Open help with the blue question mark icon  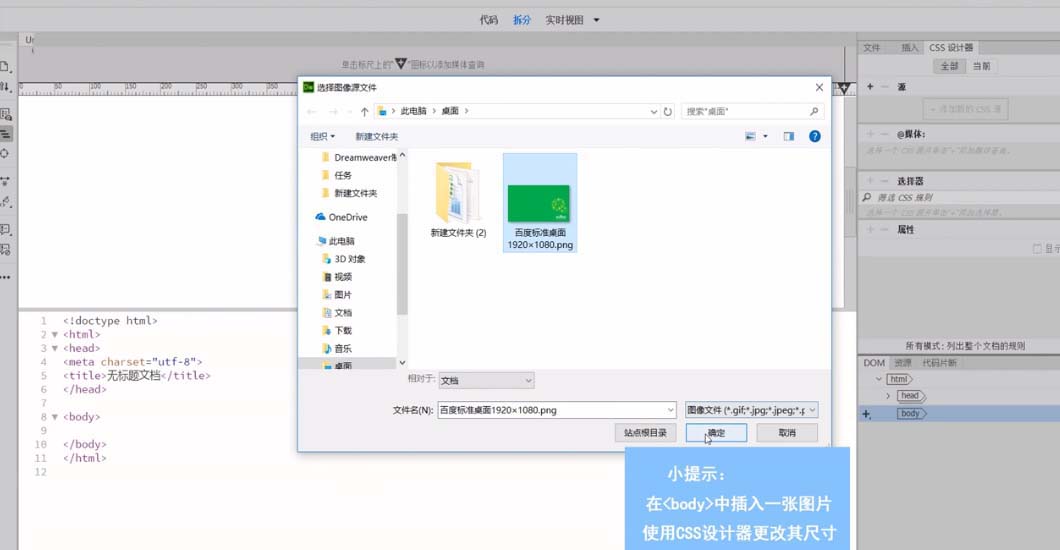pyautogui.click(x=815, y=136)
